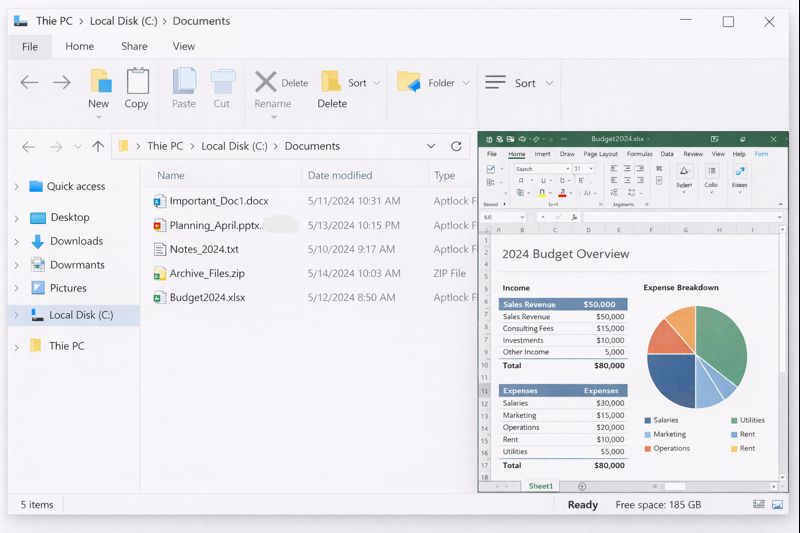Click the New item icon in ribbon

tap(100, 81)
